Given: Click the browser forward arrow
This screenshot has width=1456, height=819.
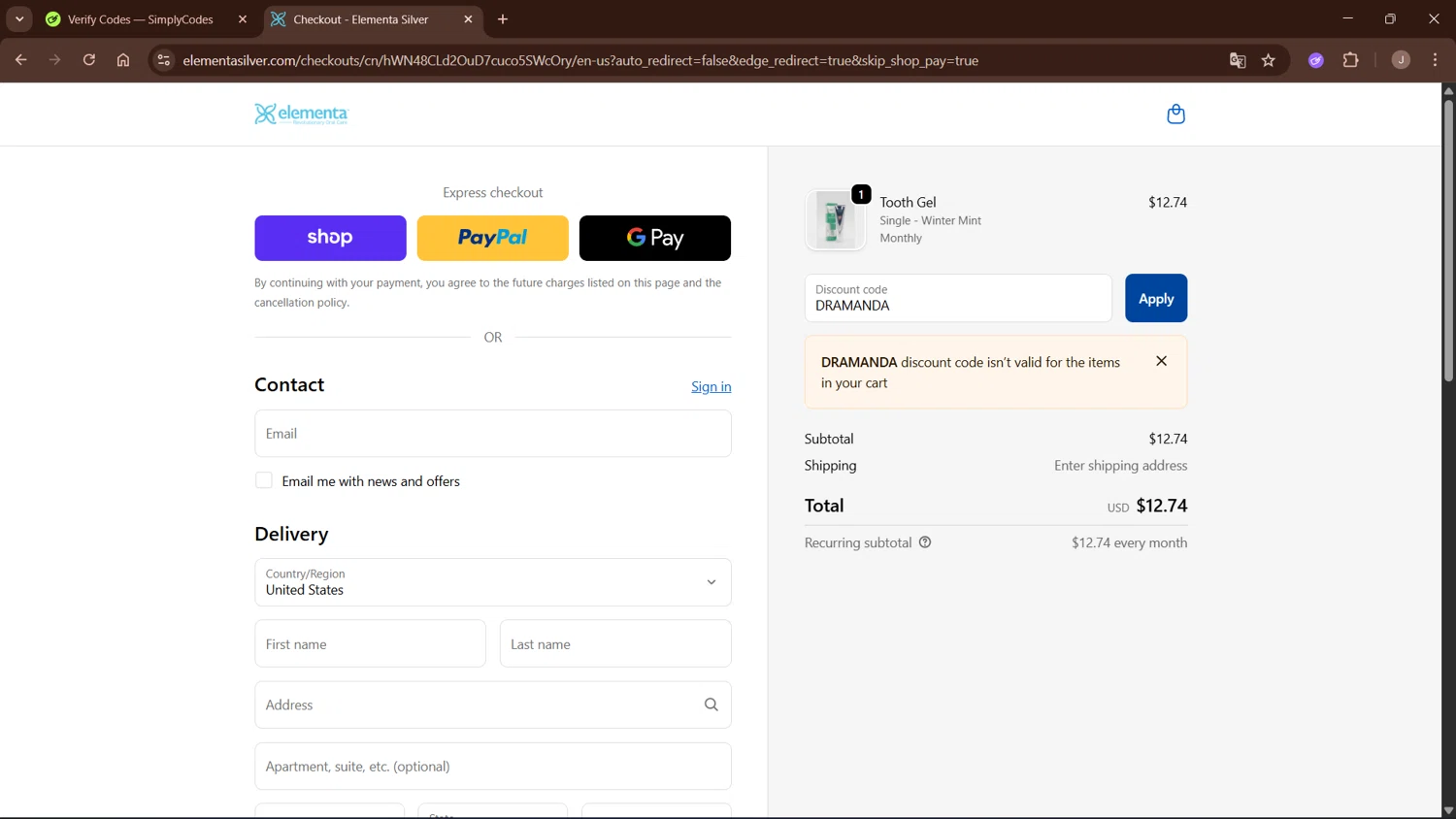Looking at the screenshot, I should (54, 60).
